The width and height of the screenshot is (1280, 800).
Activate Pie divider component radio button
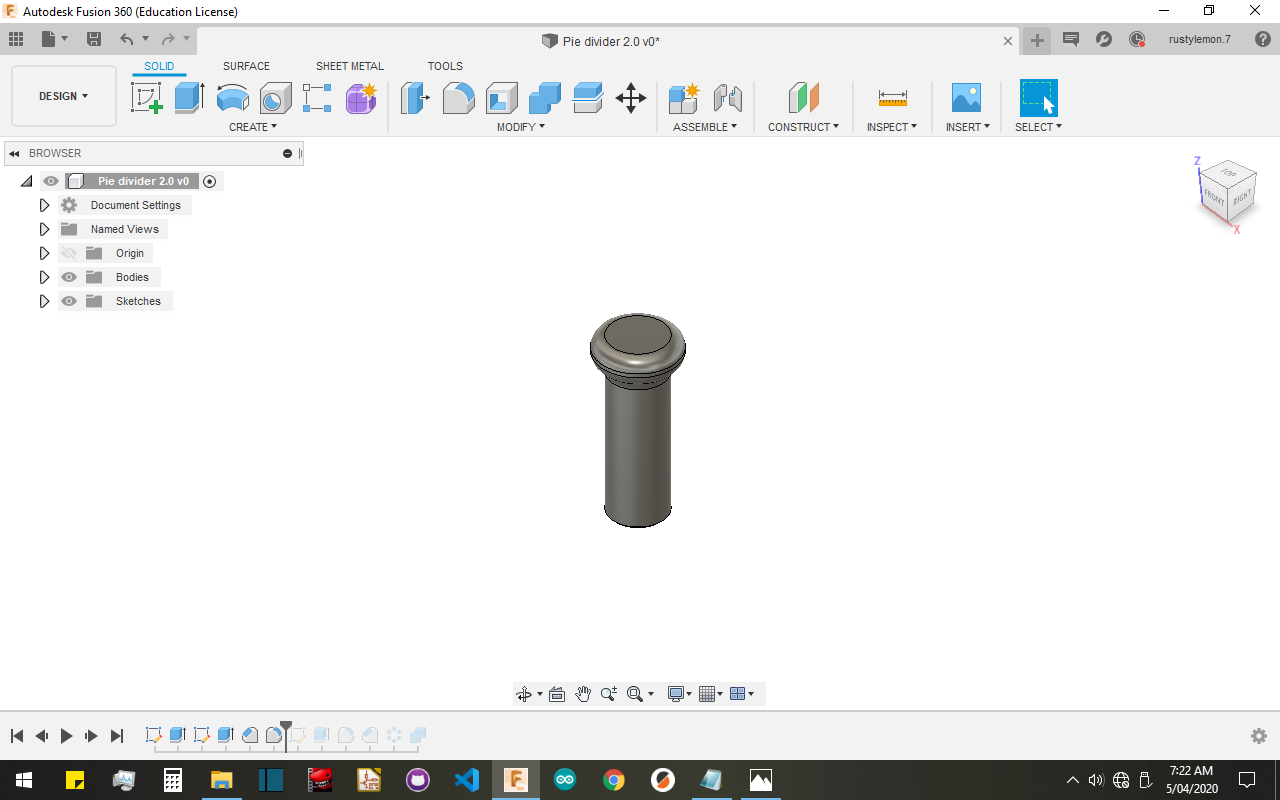[209, 181]
